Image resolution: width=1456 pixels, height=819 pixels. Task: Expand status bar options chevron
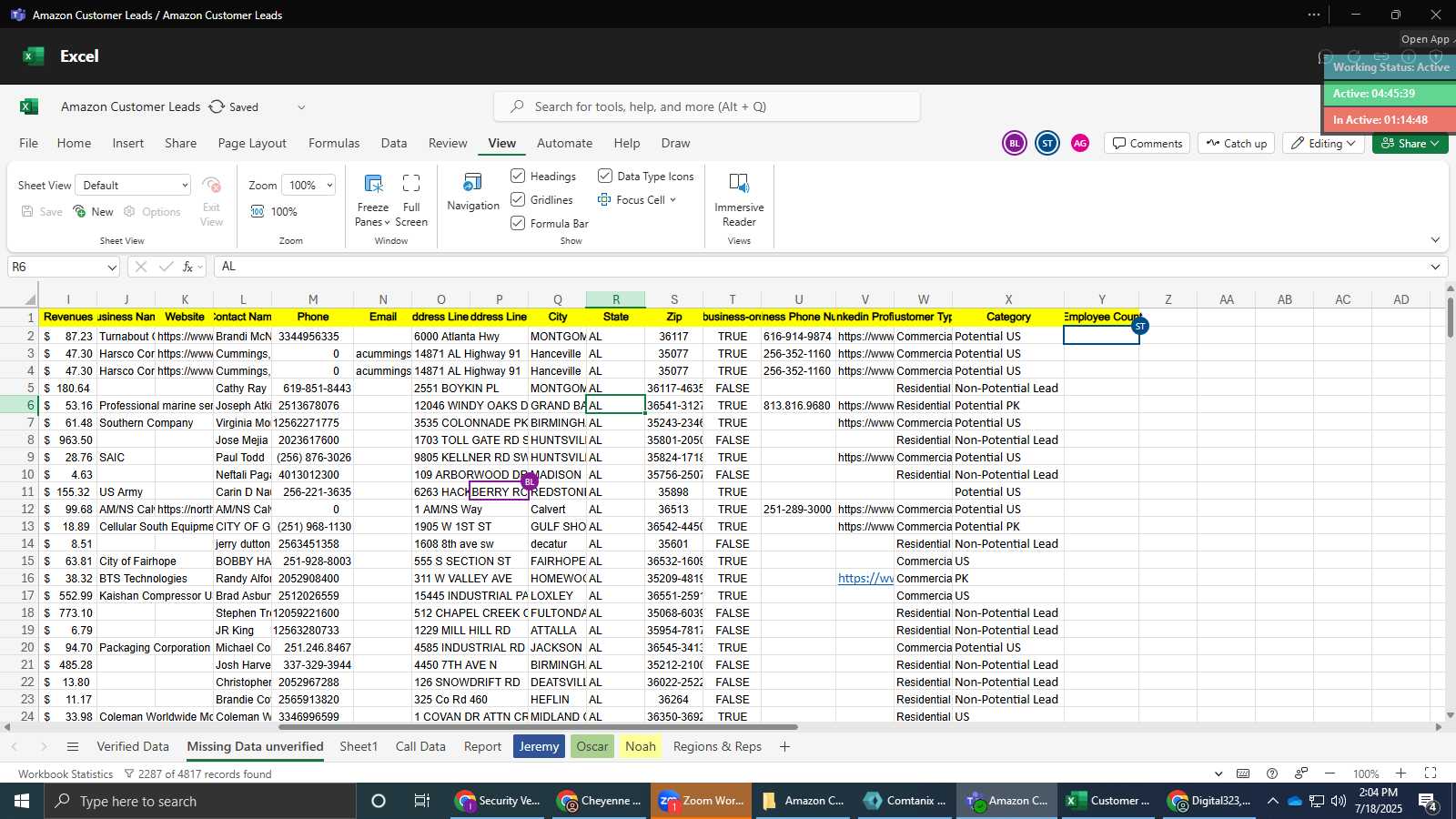pyautogui.click(x=1218, y=773)
